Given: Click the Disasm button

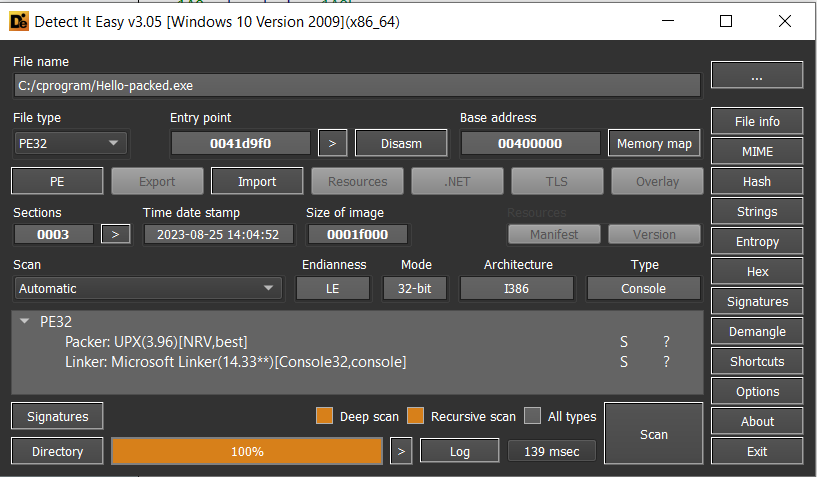Looking at the screenshot, I should tap(401, 143).
